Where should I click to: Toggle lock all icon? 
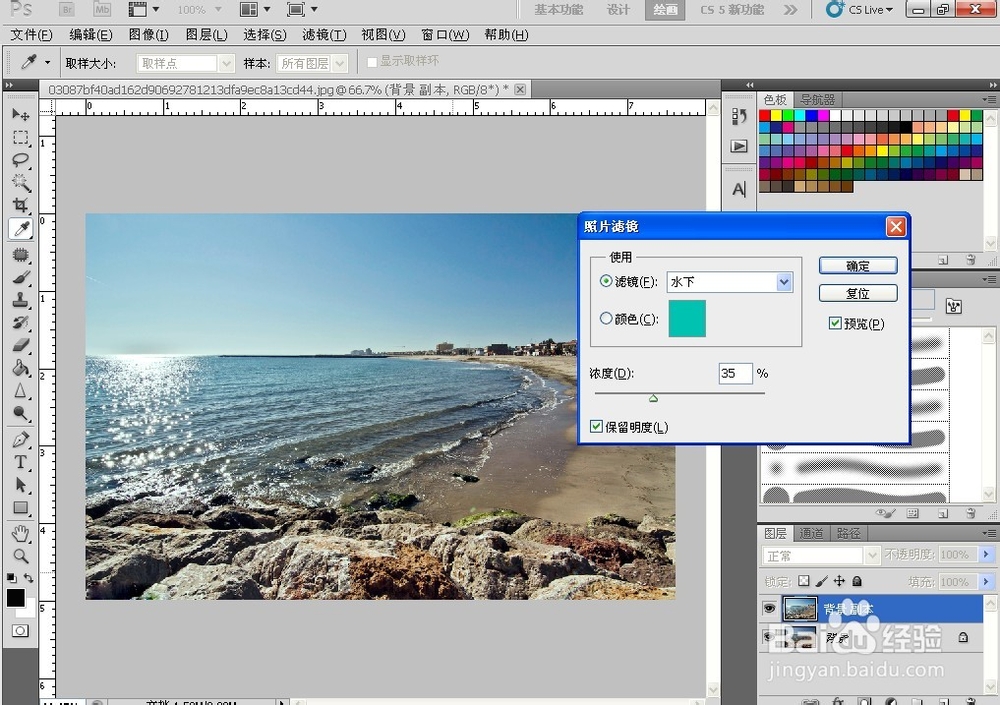[x=857, y=581]
